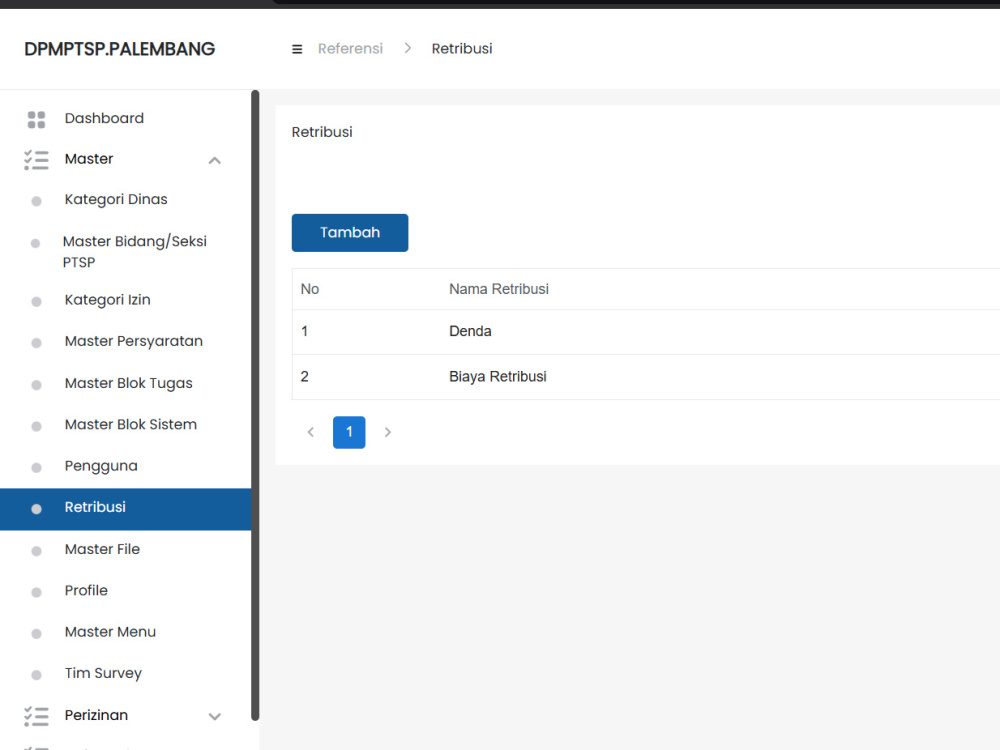
Task: Click the Master checklist icon
Action: [x=36, y=160]
